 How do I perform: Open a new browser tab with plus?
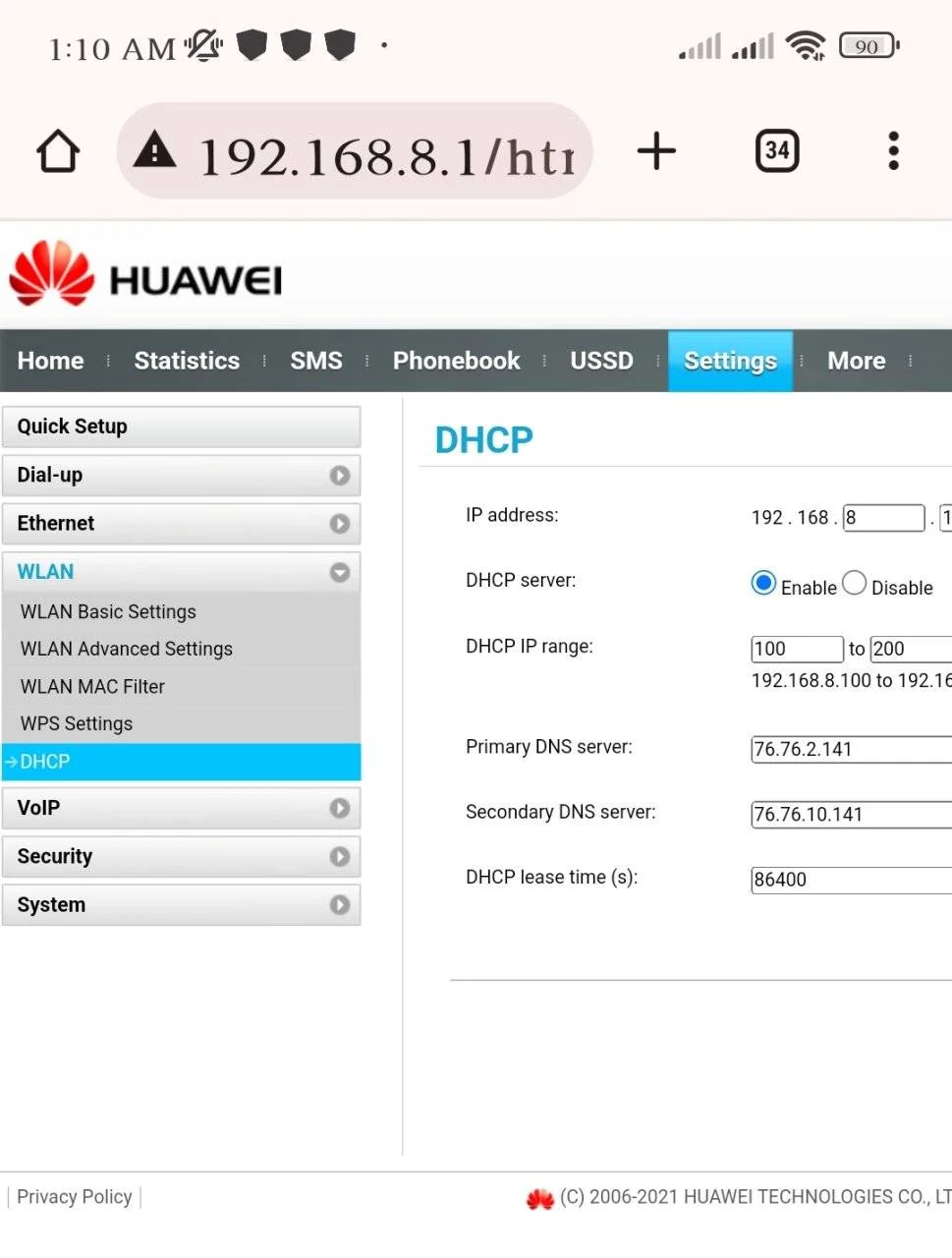[656, 151]
